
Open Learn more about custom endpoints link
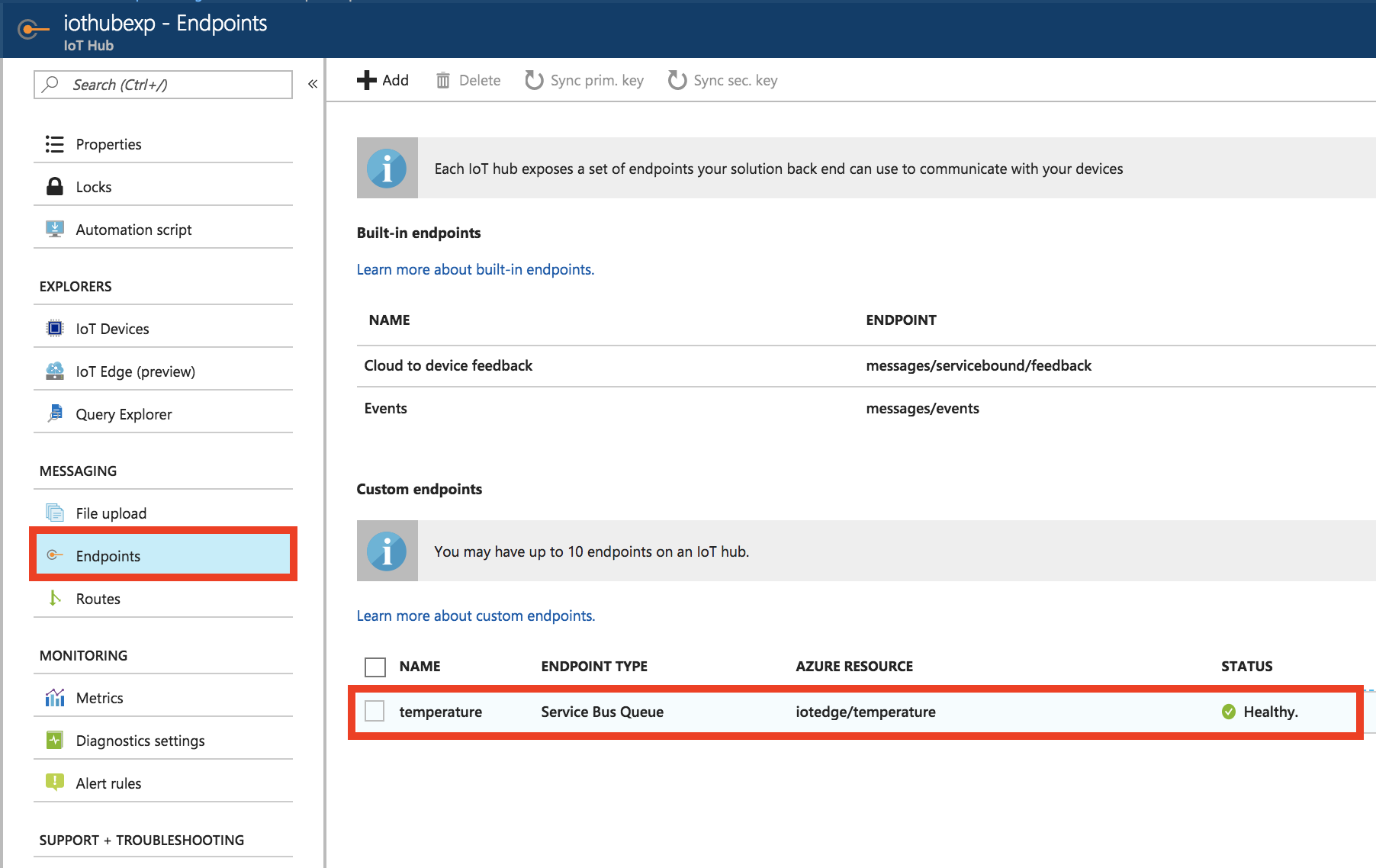(x=476, y=616)
